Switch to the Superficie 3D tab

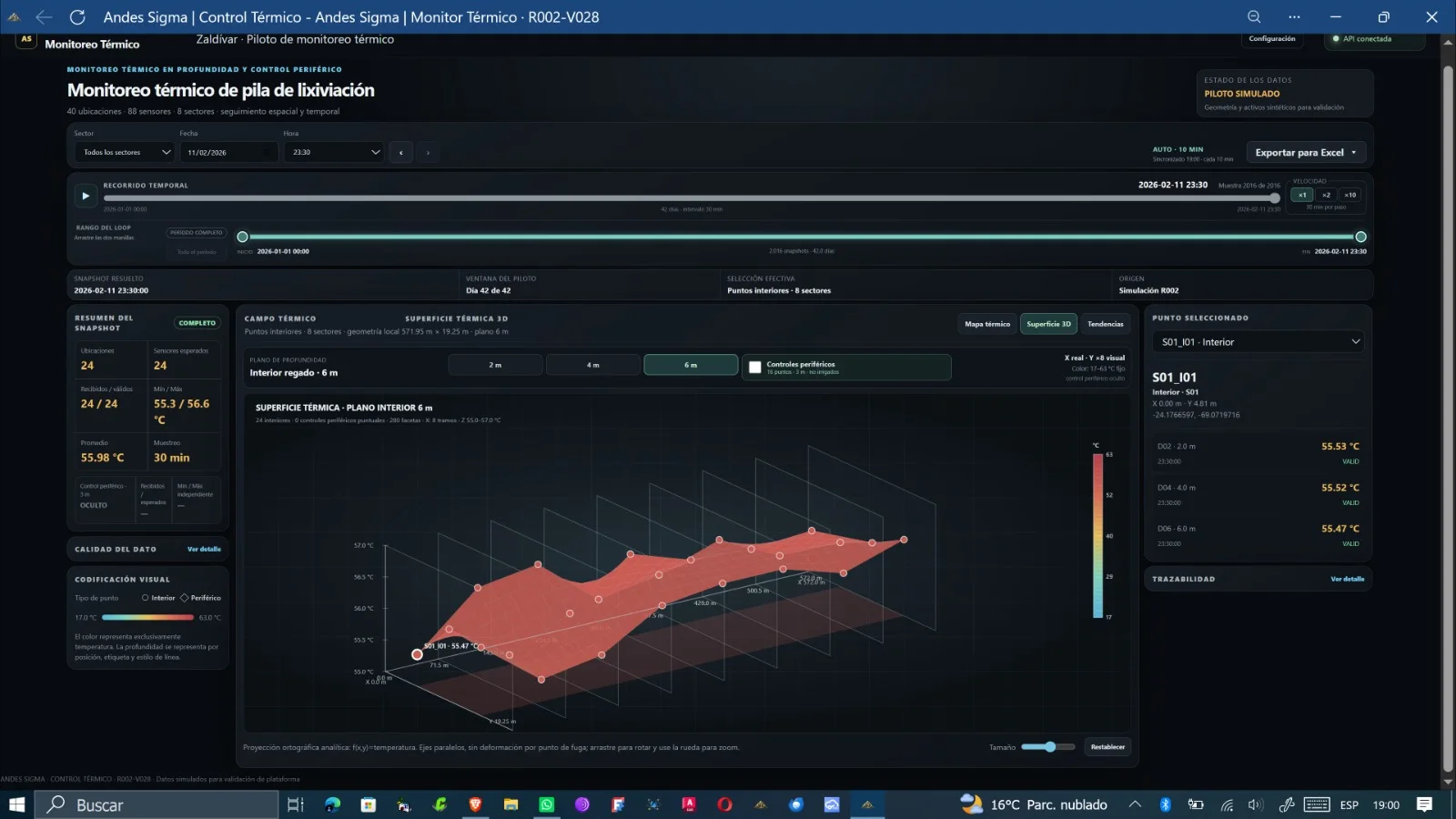point(1048,324)
